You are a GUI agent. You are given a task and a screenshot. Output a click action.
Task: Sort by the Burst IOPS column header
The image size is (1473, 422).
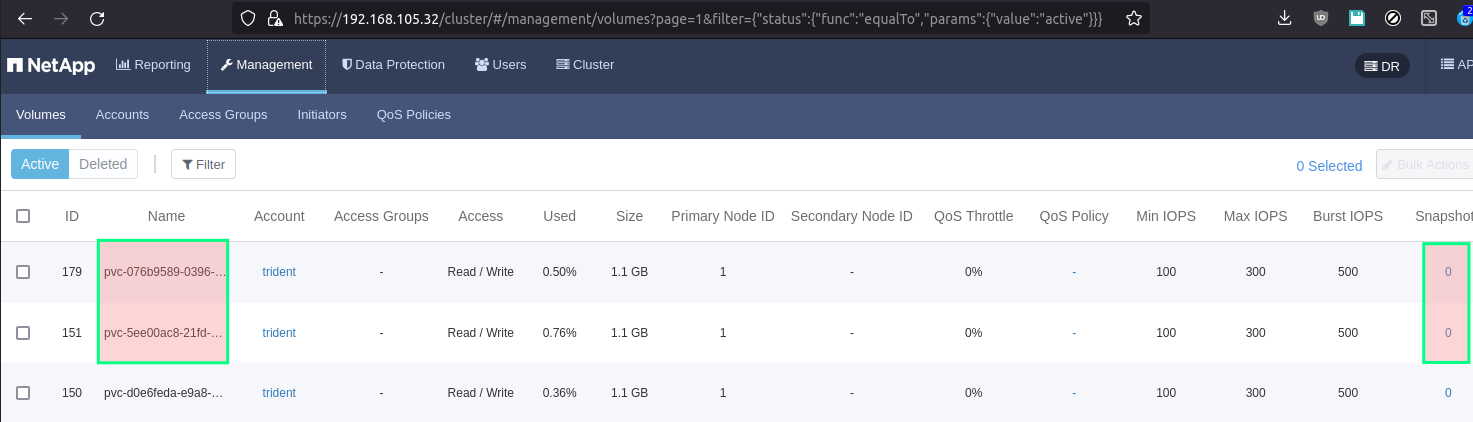[x=1348, y=216]
